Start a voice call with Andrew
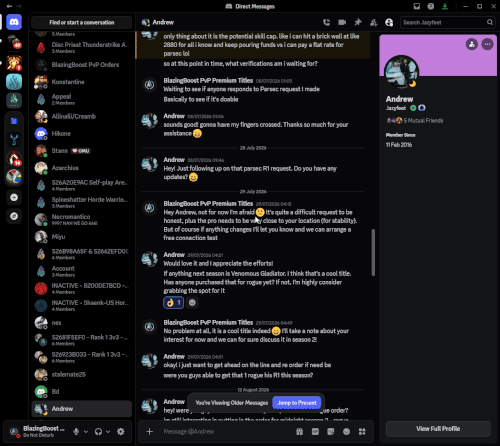Viewport: 500px width, 446px height. pos(326,22)
